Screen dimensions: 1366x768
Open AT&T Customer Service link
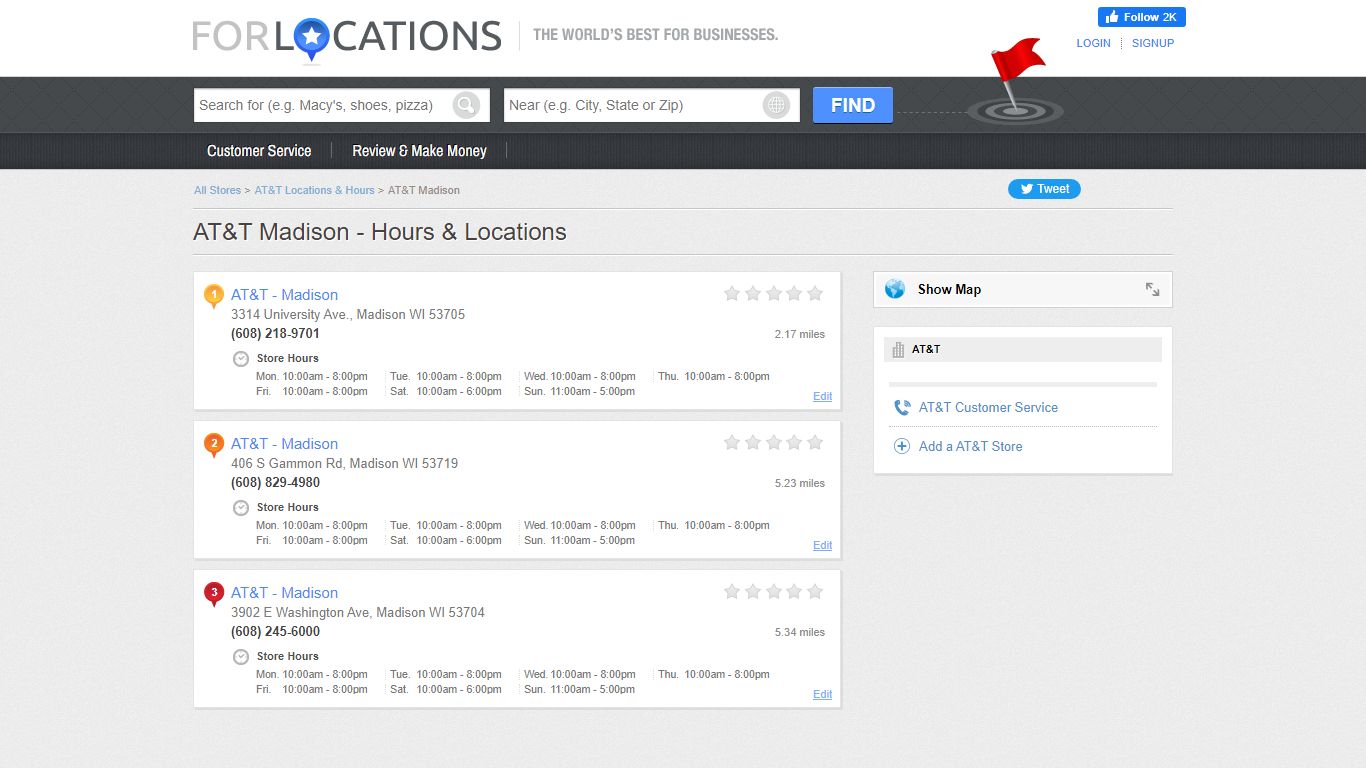988,408
